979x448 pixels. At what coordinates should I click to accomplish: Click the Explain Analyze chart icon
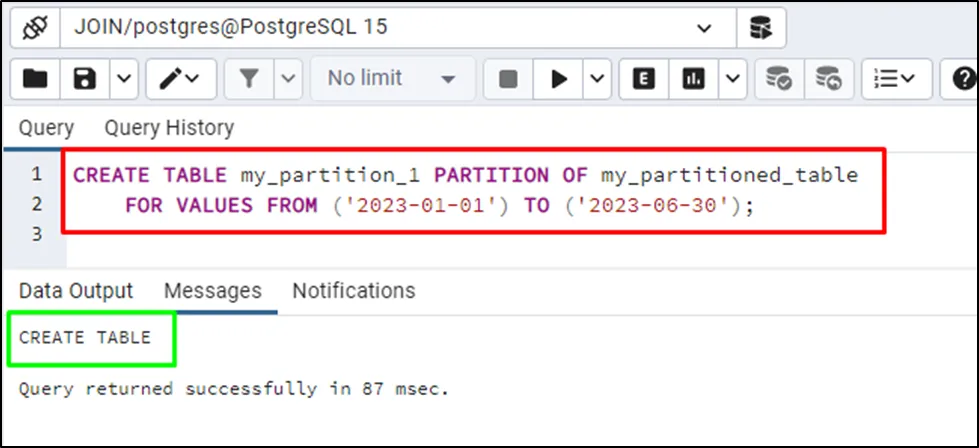[694, 79]
